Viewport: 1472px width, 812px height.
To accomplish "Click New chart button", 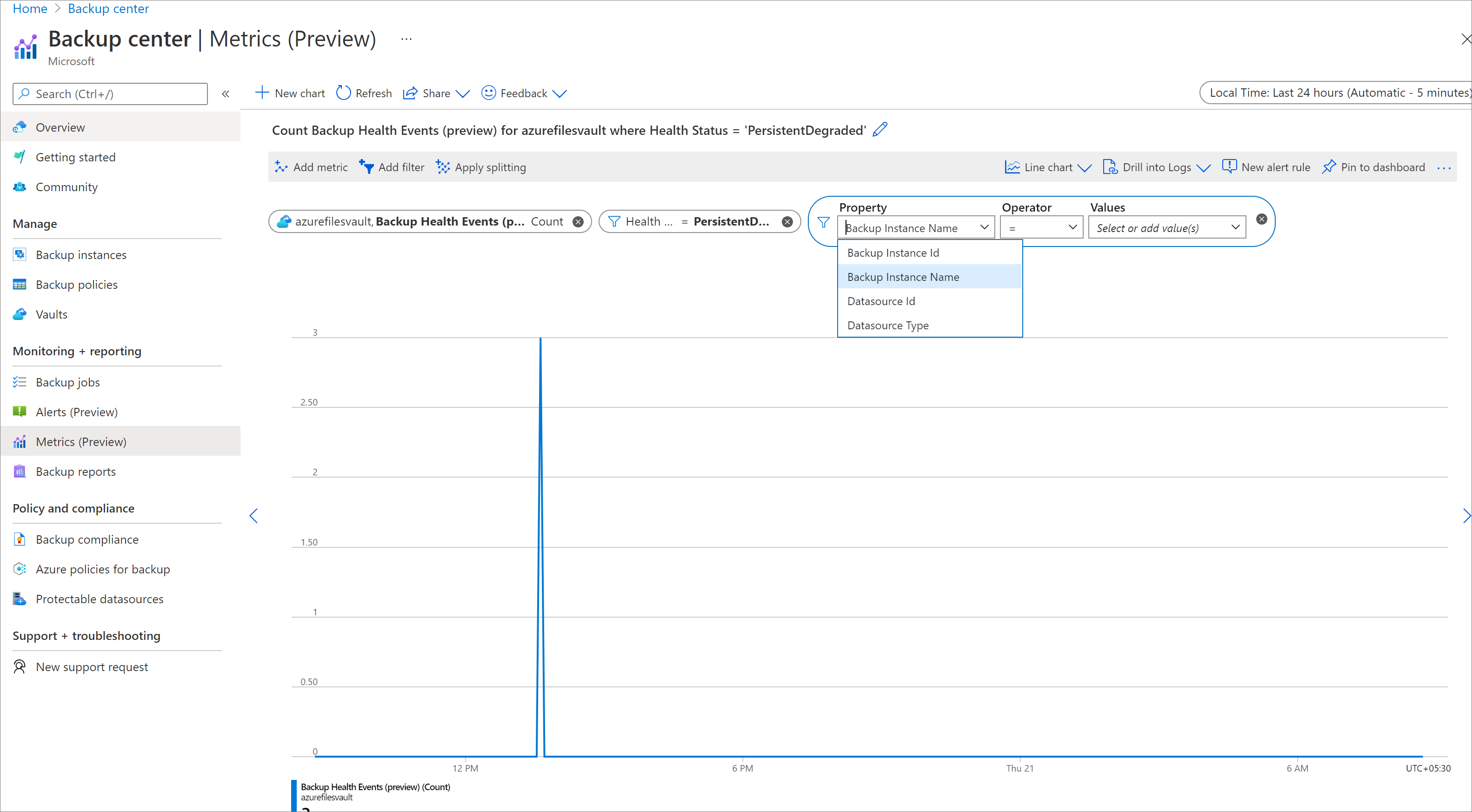I will pyautogui.click(x=291, y=93).
